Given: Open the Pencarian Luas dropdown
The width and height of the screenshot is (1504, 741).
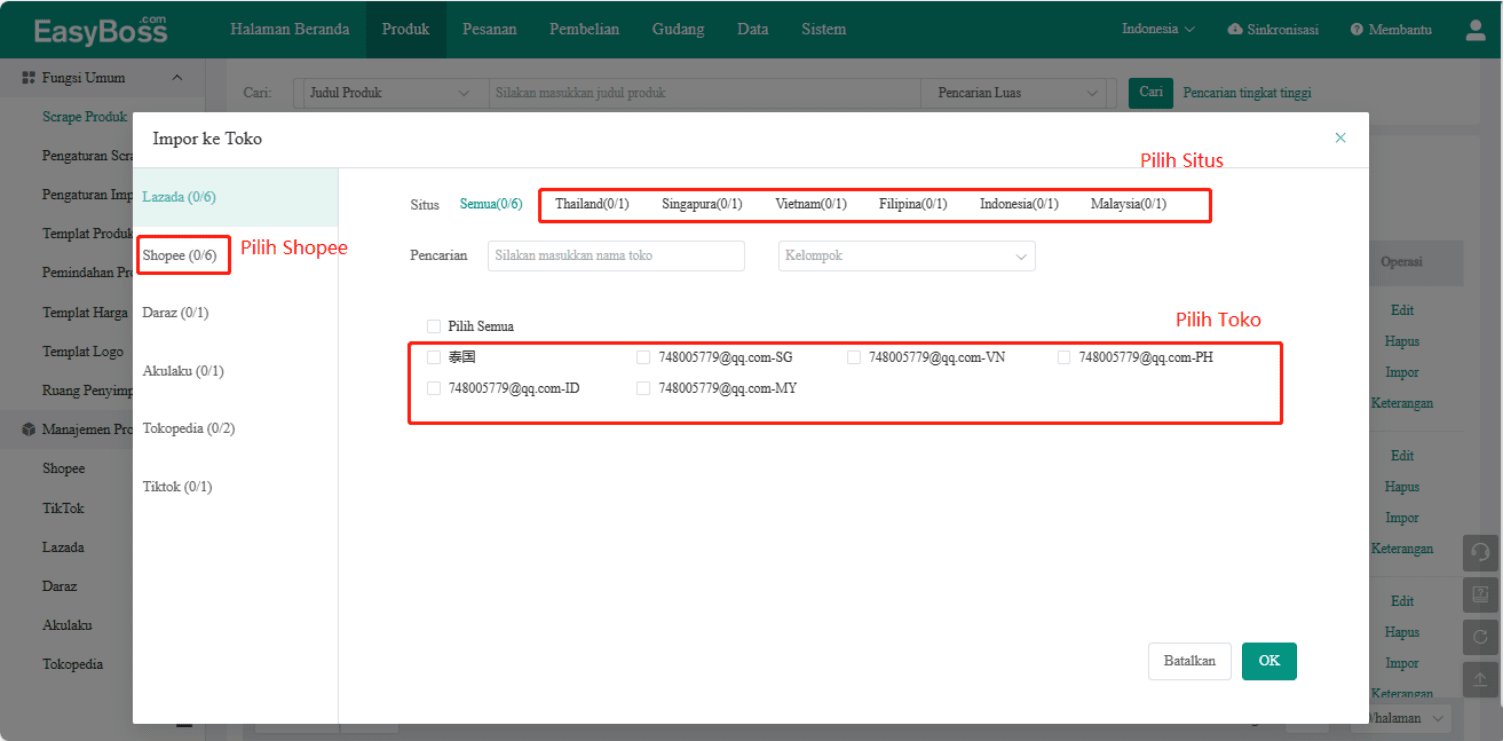Looking at the screenshot, I should [x=1018, y=93].
